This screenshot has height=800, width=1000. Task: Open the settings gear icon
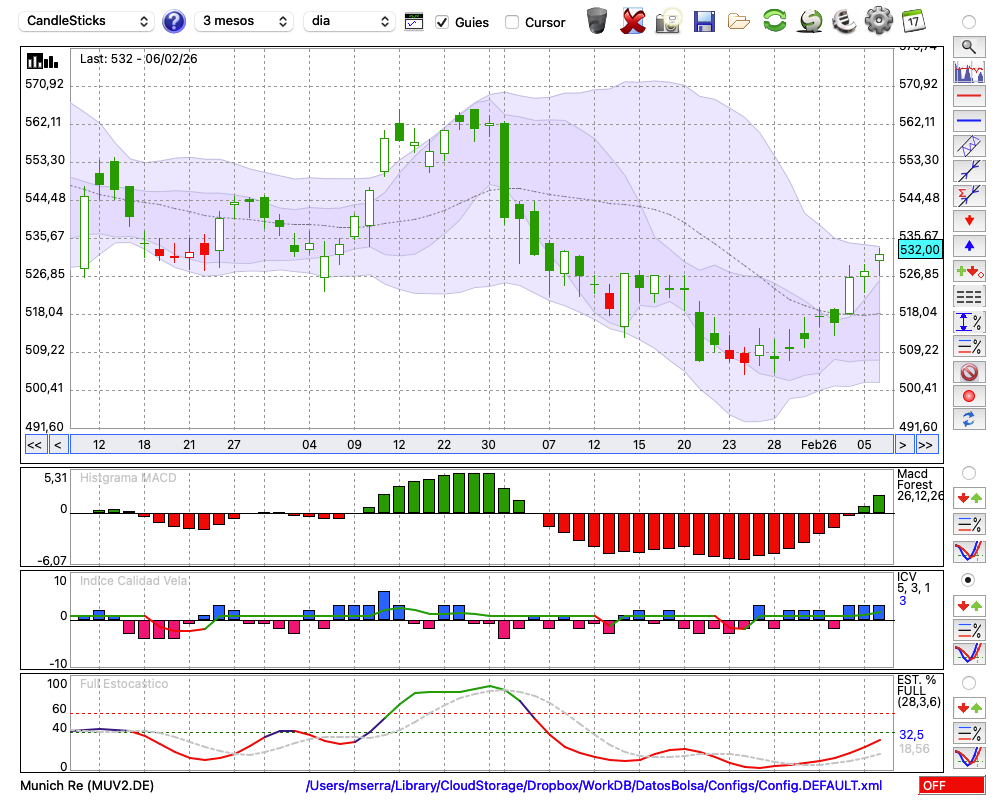[878, 20]
